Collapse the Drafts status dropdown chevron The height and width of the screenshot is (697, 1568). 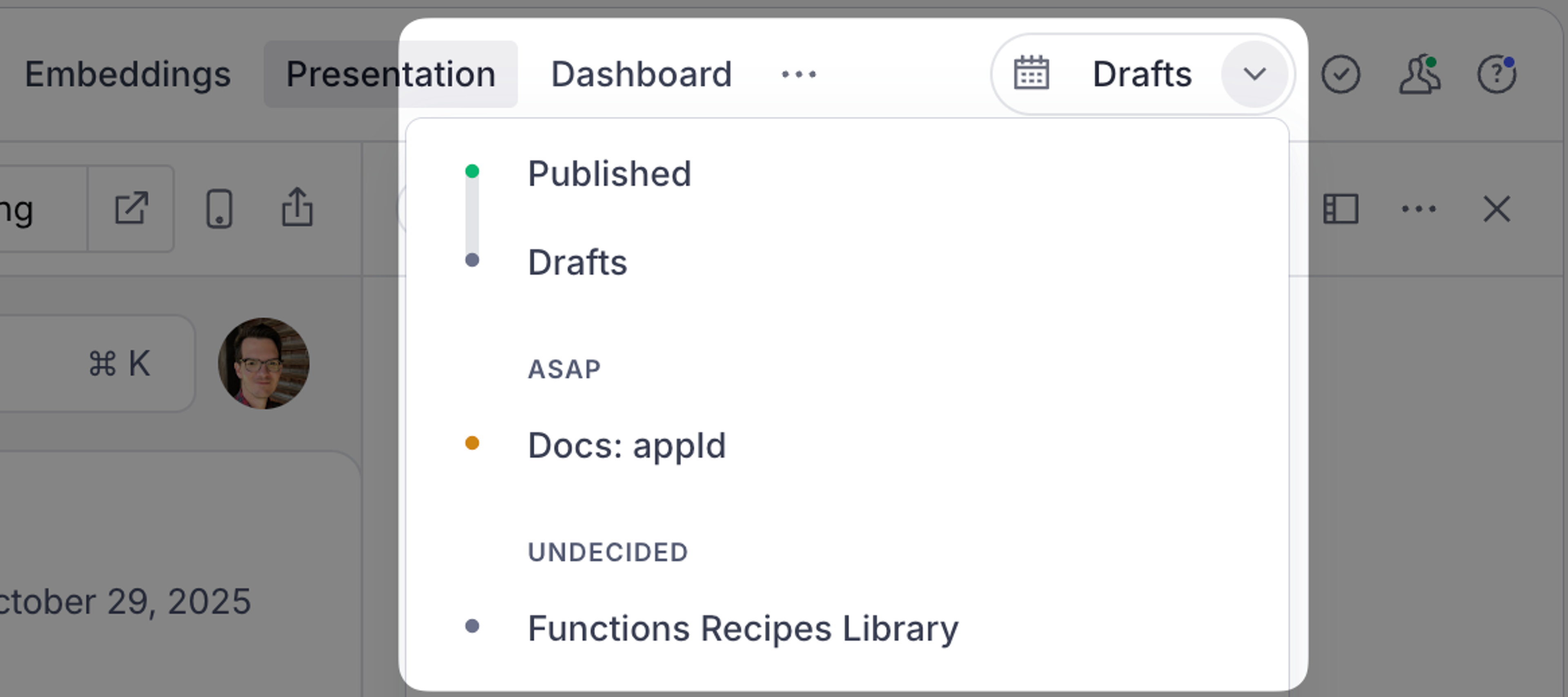(1254, 74)
